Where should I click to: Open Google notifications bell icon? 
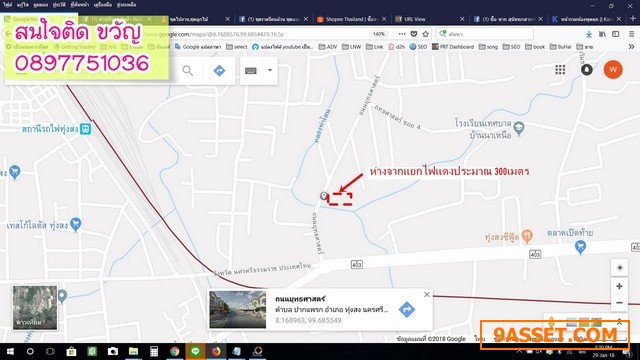pyautogui.click(x=587, y=70)
